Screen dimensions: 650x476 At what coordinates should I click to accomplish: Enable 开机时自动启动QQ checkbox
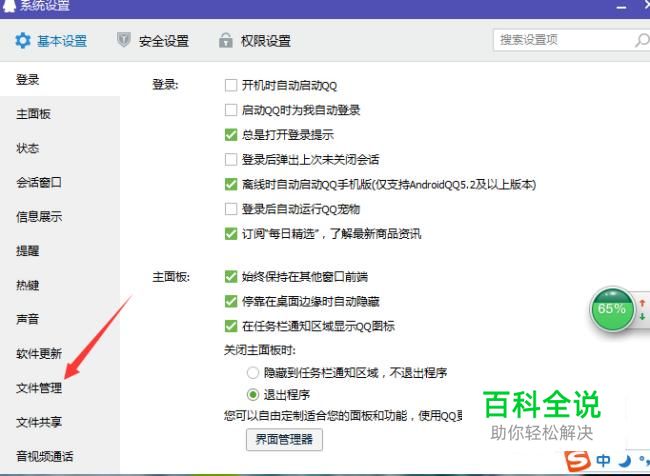point(231,85)
